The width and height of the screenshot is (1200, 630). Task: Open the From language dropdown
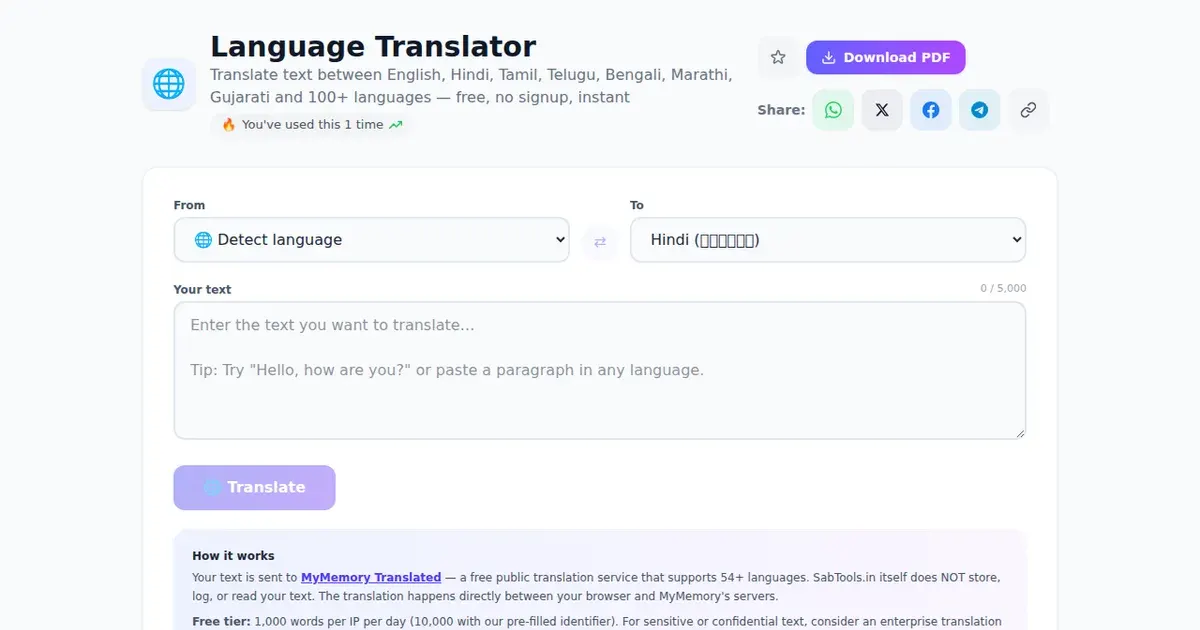pyautogui.click(x=371, y=240)
